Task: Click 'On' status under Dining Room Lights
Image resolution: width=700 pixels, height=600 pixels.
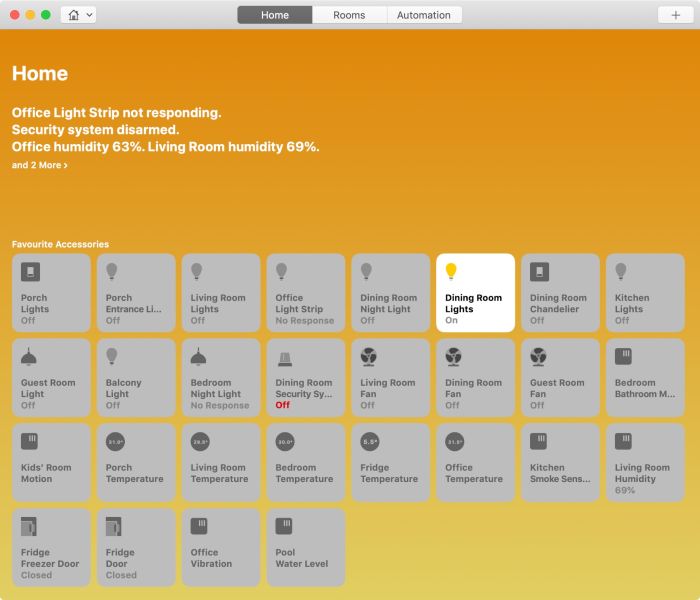Action: tap(451, 320)
